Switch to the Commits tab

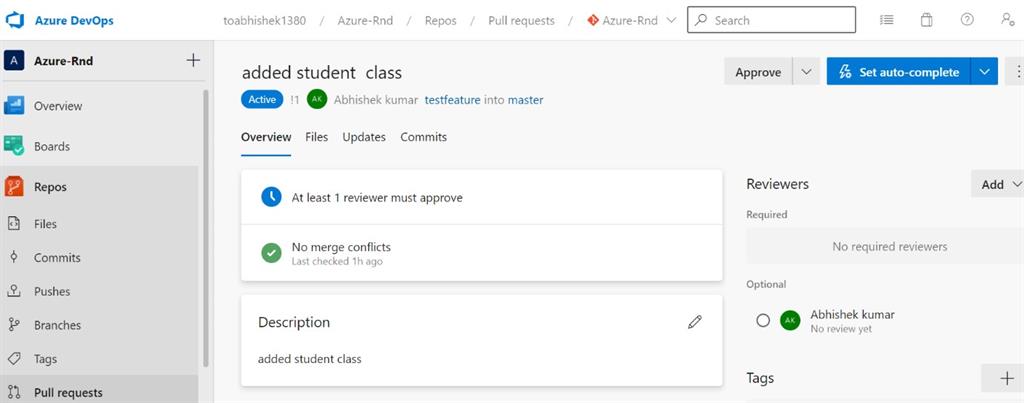[x=424, y=137]
